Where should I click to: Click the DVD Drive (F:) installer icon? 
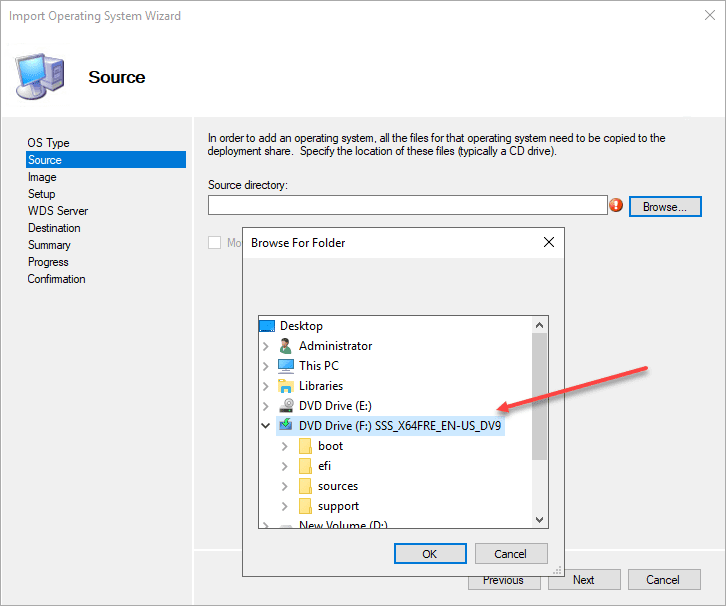point(286,425)
